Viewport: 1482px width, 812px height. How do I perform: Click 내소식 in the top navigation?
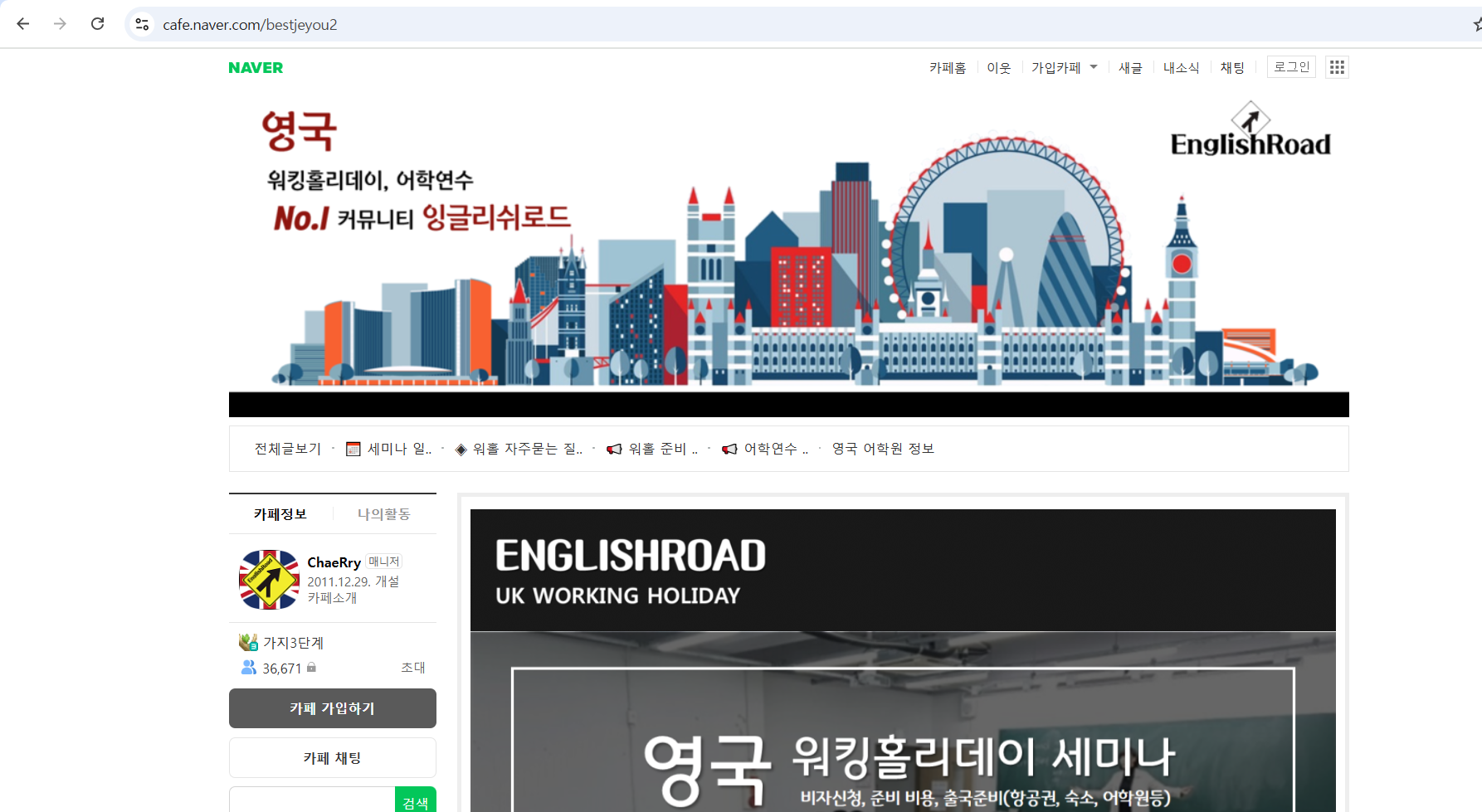click(1181, 67)
